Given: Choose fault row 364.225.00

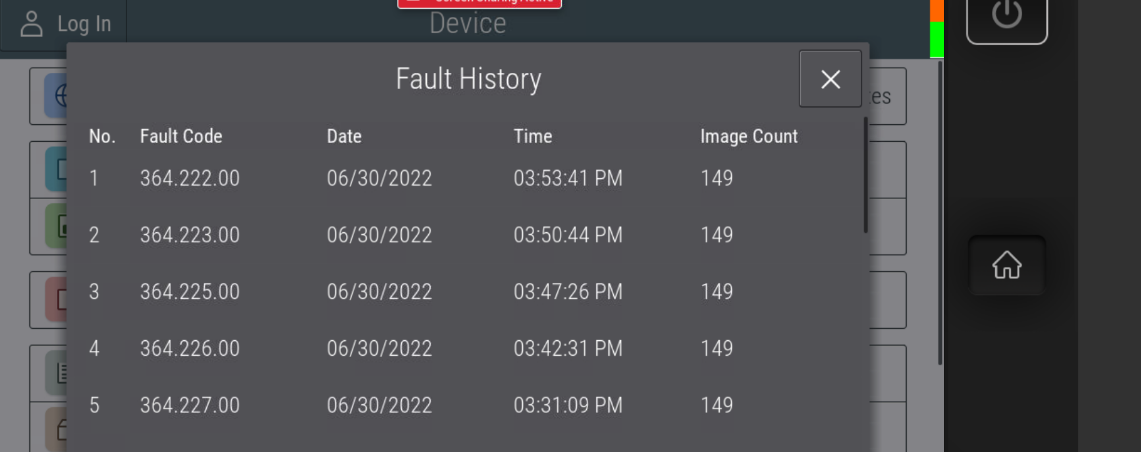Looking at the screenshot, I should pos(190,292).
